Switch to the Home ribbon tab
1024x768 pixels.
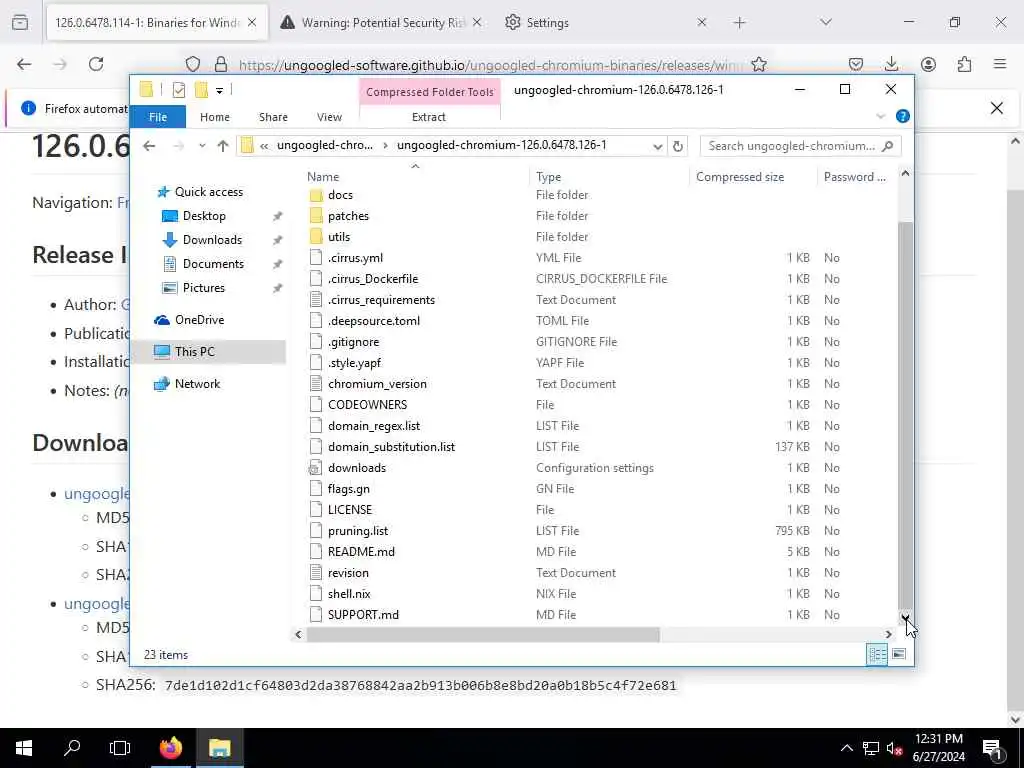(215, 117)
